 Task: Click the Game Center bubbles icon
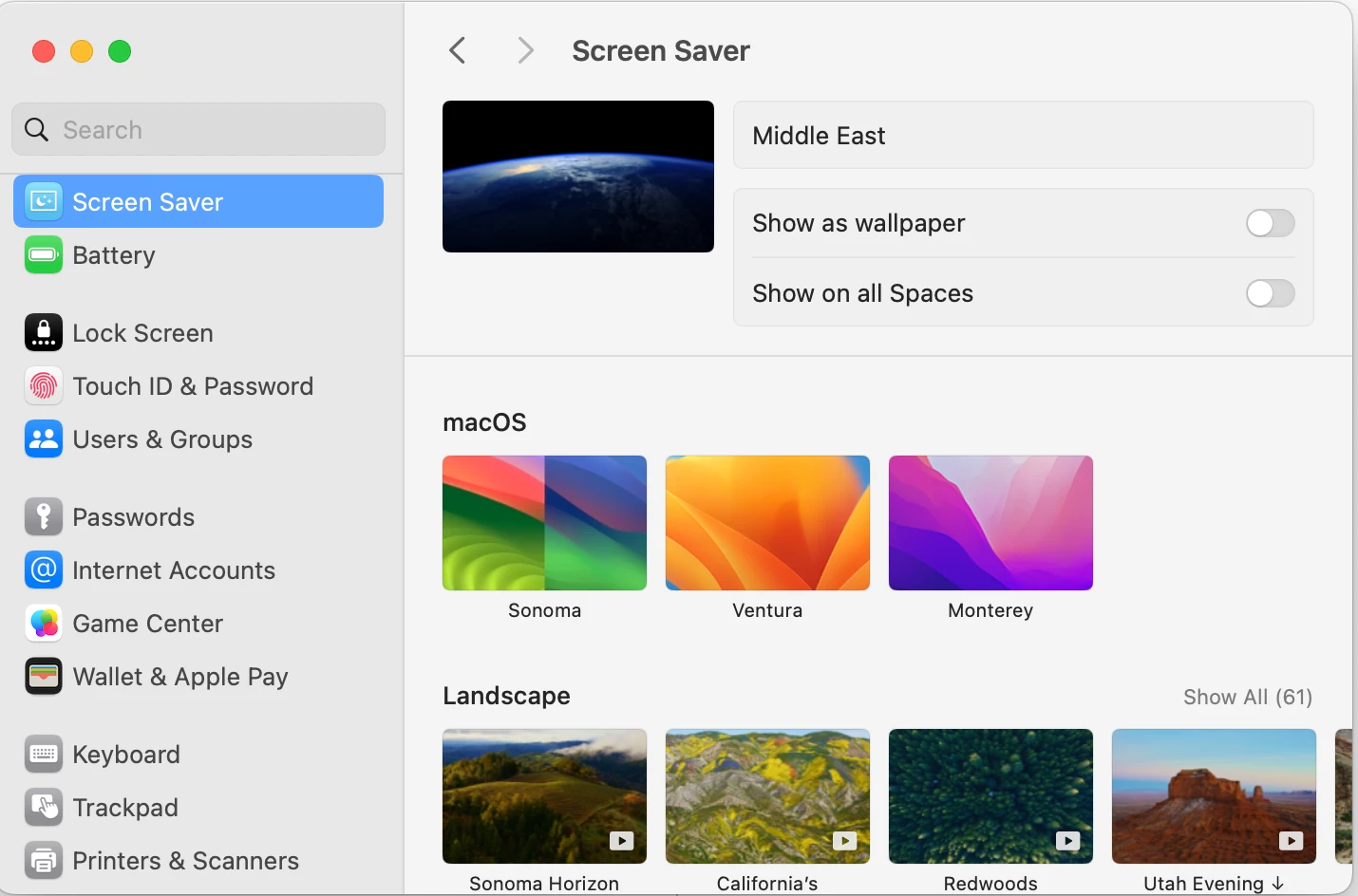click(44, 623)
